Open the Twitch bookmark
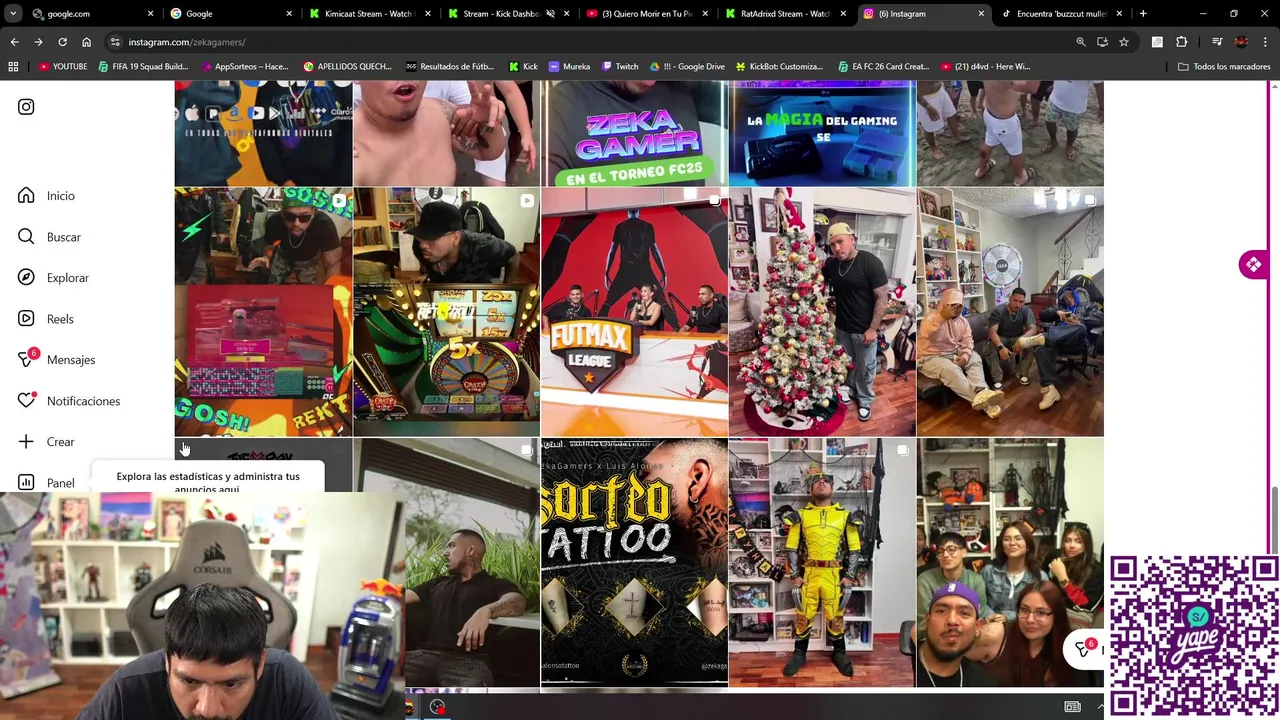 619,67
